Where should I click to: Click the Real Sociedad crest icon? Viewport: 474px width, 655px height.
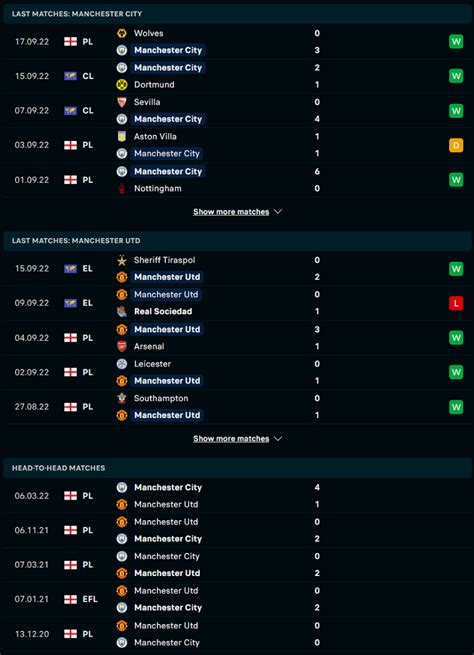[122, 311]
